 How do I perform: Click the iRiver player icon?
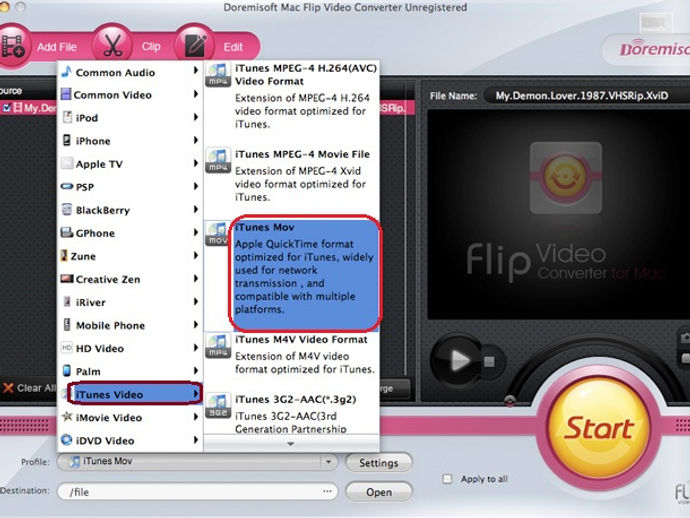click(67, 301)
